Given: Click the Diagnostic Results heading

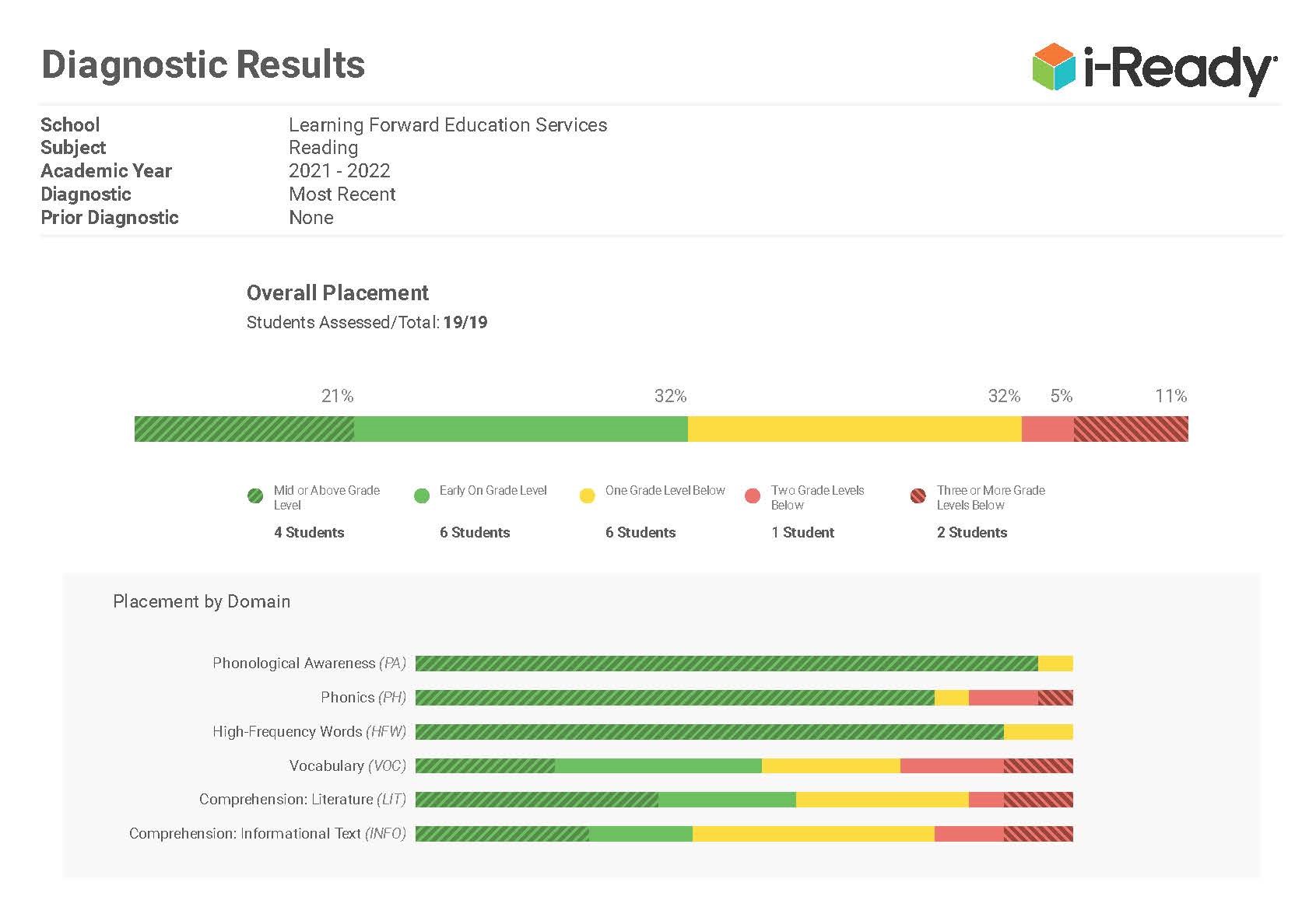Looking at the screenshot, I should 203,65.
